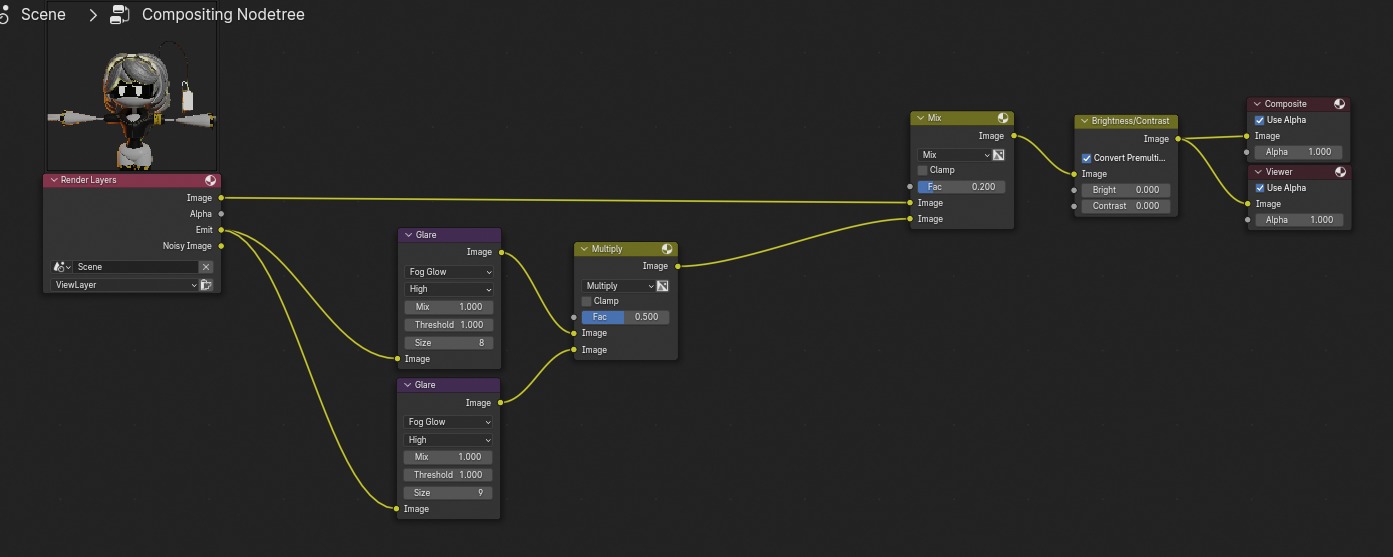This screenshot has width=1393, height=557.
Task: Click the Compositing Nodetree breadcrumb icon
Action: (x=120, y=14)
